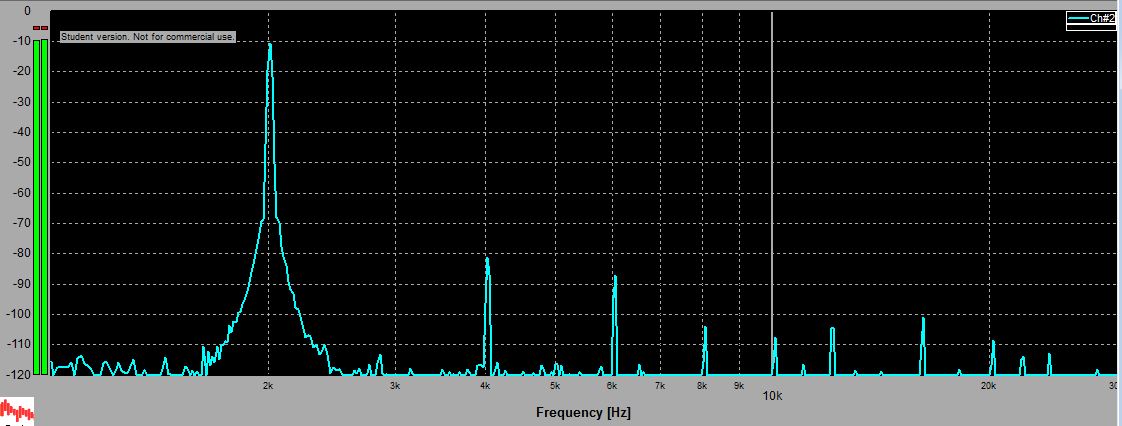1122x426 pixels.
Task: Click the "2k" frequency axis label
Action: [x=268, y=386]
